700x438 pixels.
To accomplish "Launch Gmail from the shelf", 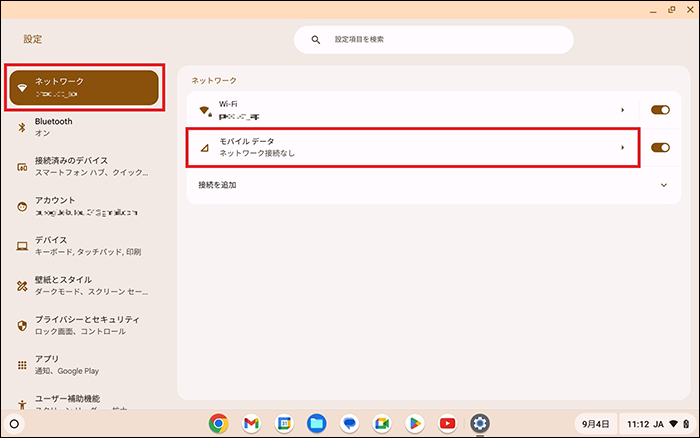I will (251, 423).
